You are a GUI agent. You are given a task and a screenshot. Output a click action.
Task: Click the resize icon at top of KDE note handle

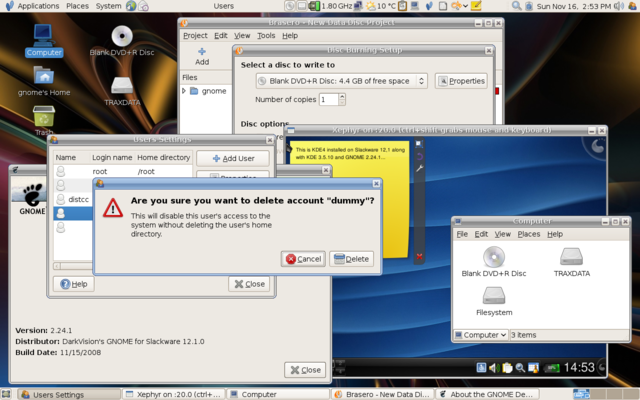(x=419, y=144)
